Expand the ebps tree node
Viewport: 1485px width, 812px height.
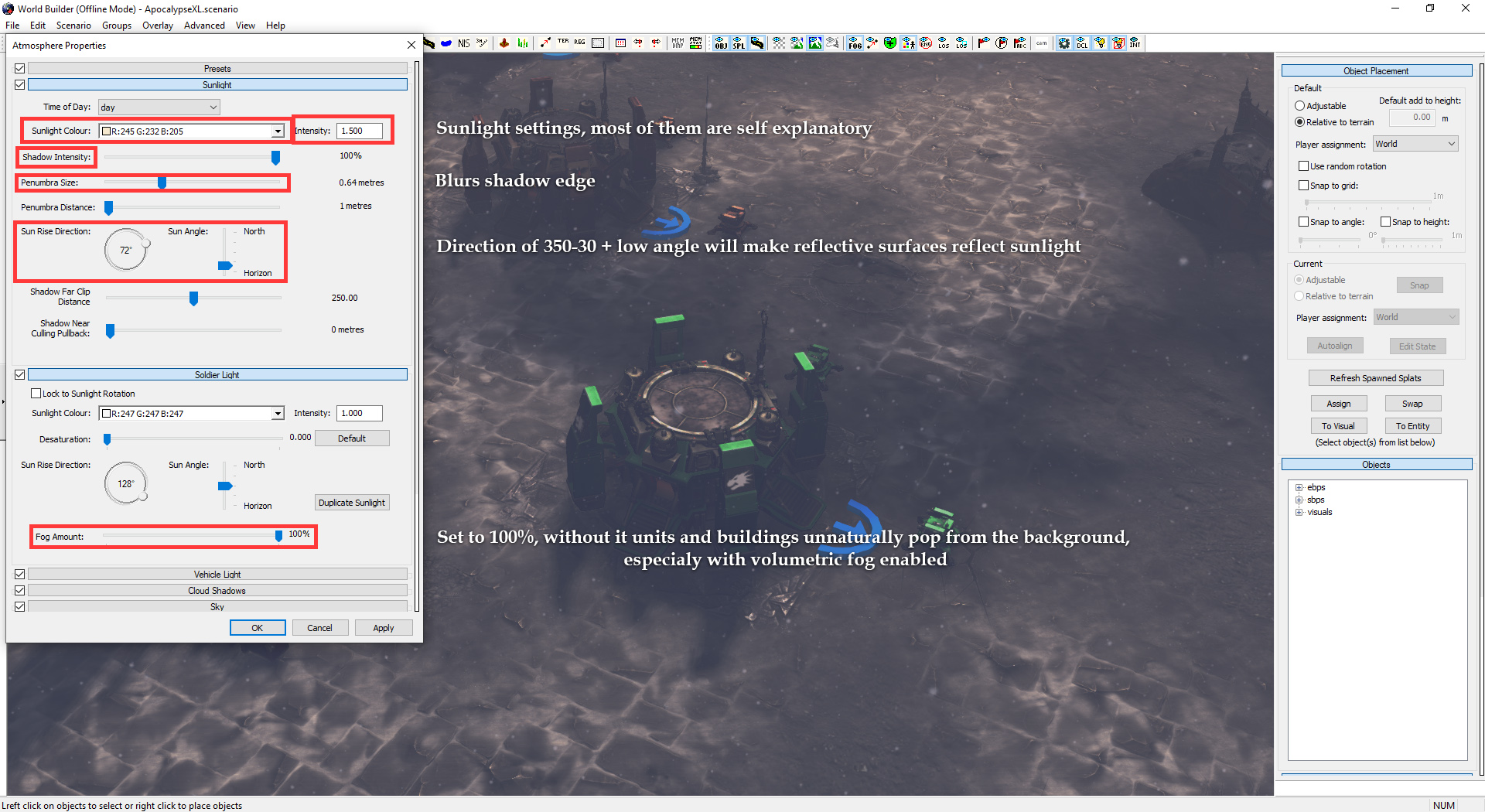click(x=1299, y=488)
